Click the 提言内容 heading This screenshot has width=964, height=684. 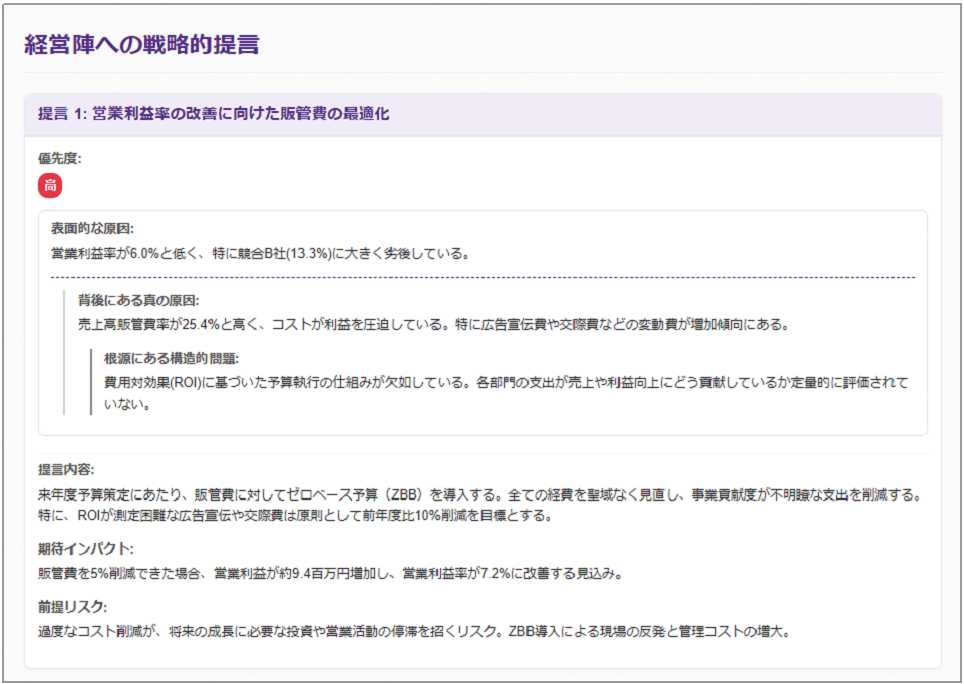62,467
